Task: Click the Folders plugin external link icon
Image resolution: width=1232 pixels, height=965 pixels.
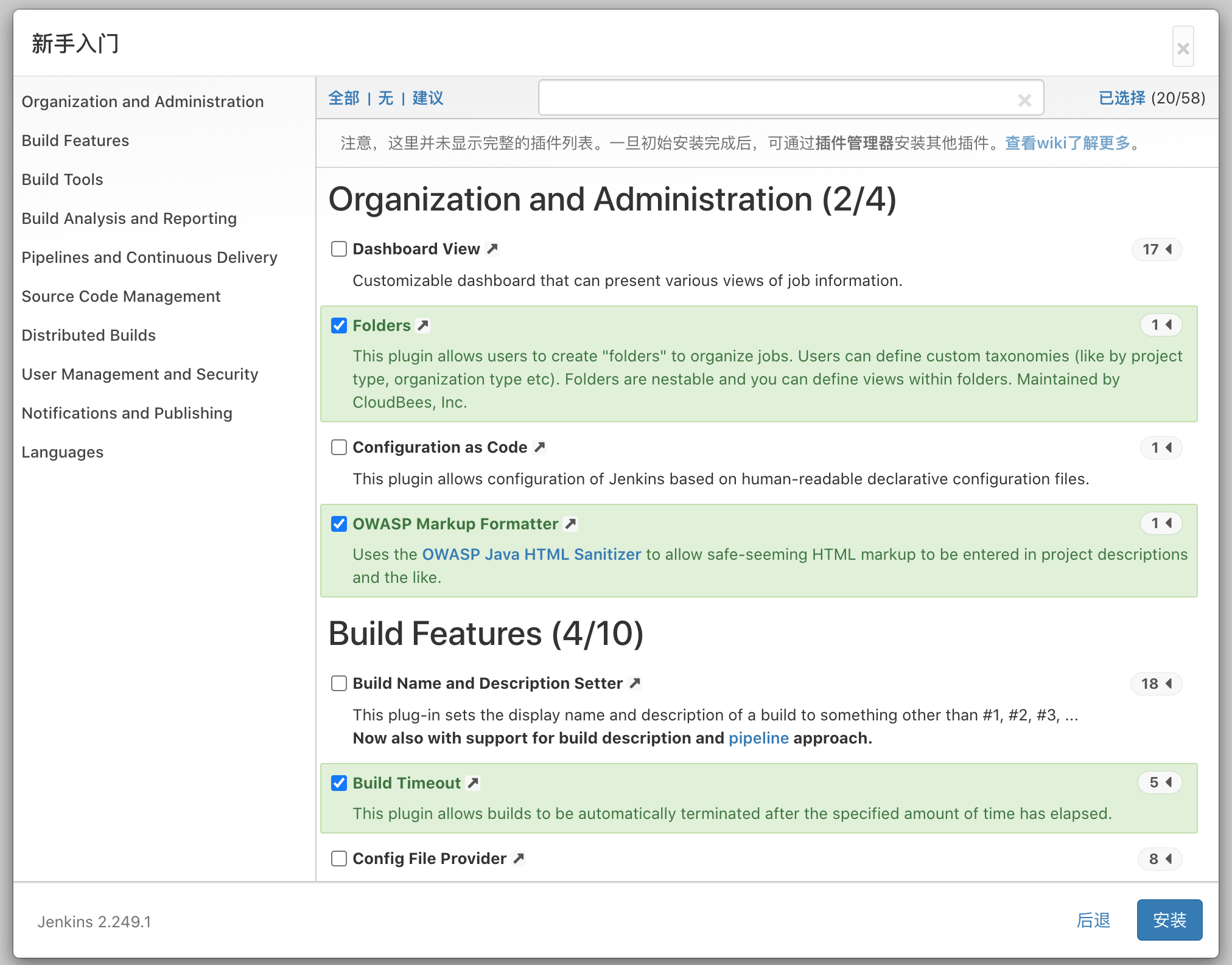Action: [x=423, y=325]
